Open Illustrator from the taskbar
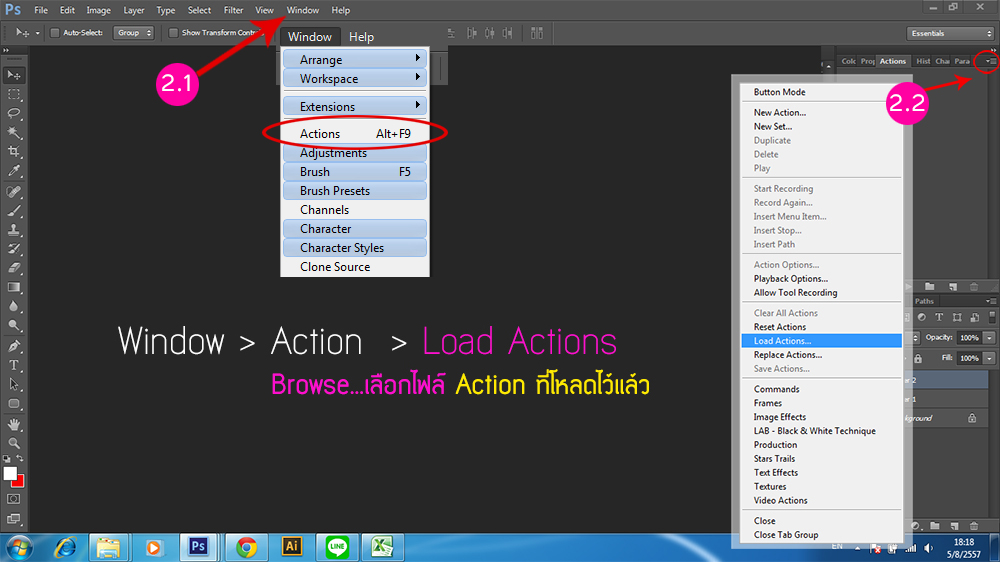Image resolution: width=1000 pixels, height=562 pixels. point(291,547)
